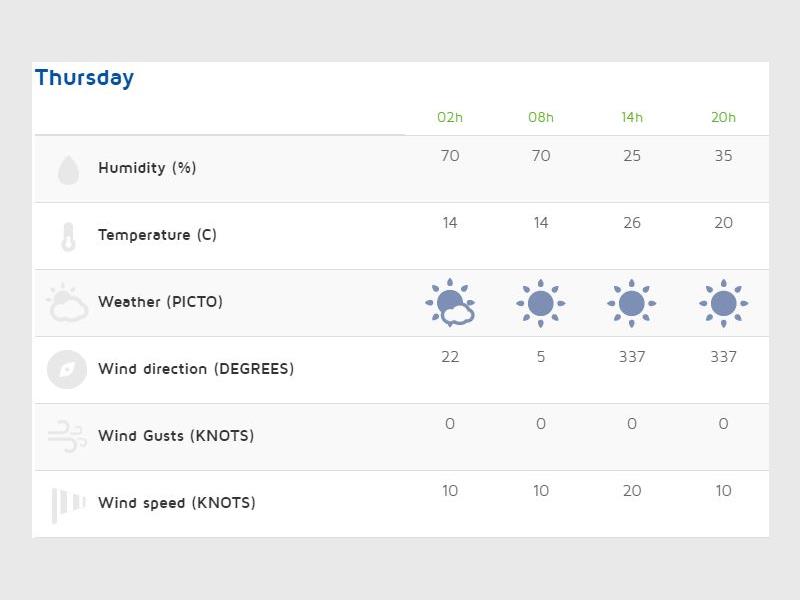Click the 14h wind speed value 20
The image size is (800, 600).
[632, 491]
